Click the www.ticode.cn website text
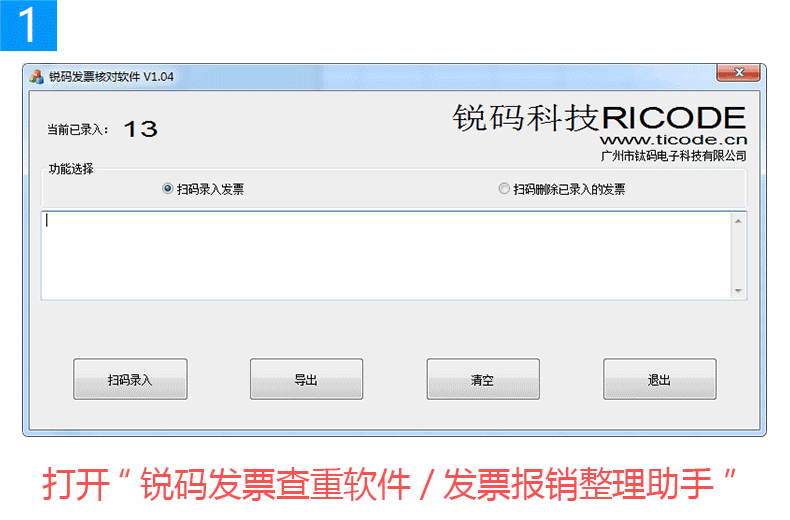 (673, 140)
